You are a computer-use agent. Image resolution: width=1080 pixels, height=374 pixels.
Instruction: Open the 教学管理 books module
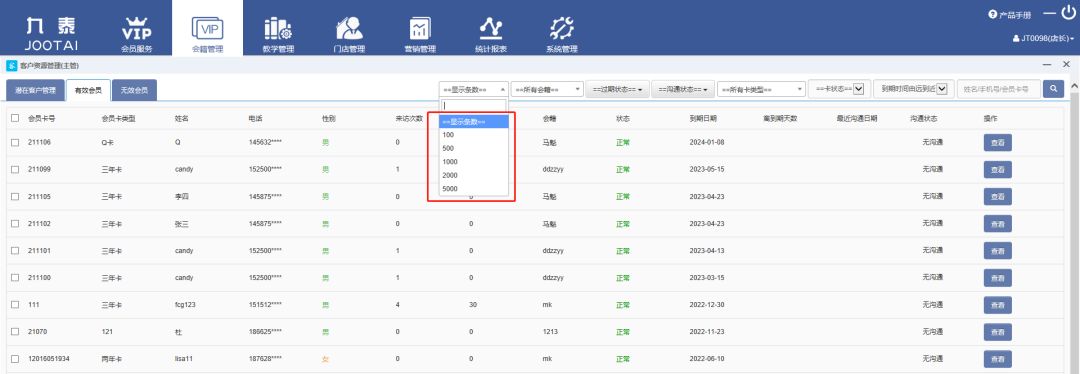tap(278, 34)
